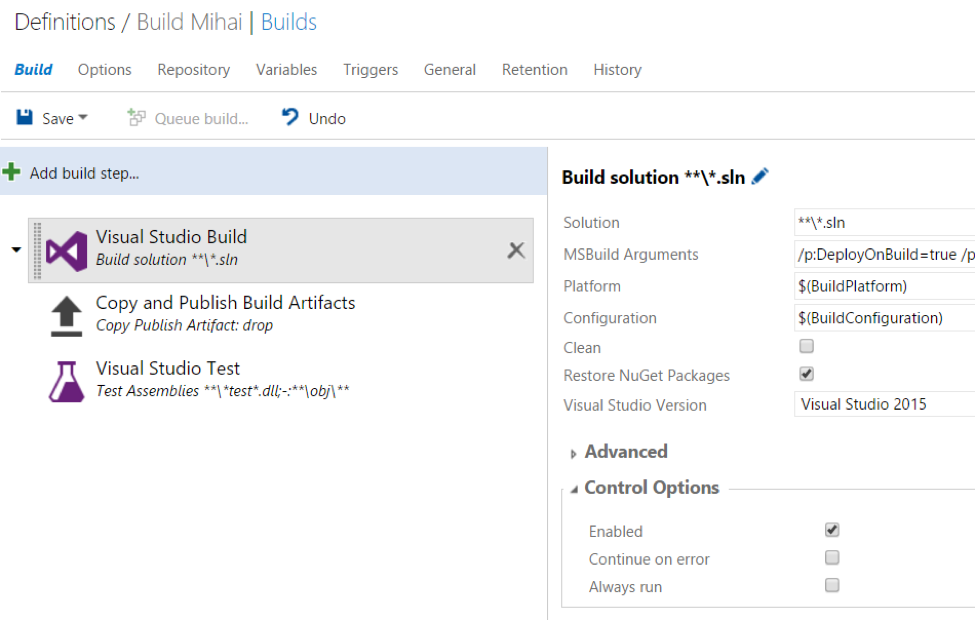Open the Visual Studio Version dropdown

(x=885, y=405)
